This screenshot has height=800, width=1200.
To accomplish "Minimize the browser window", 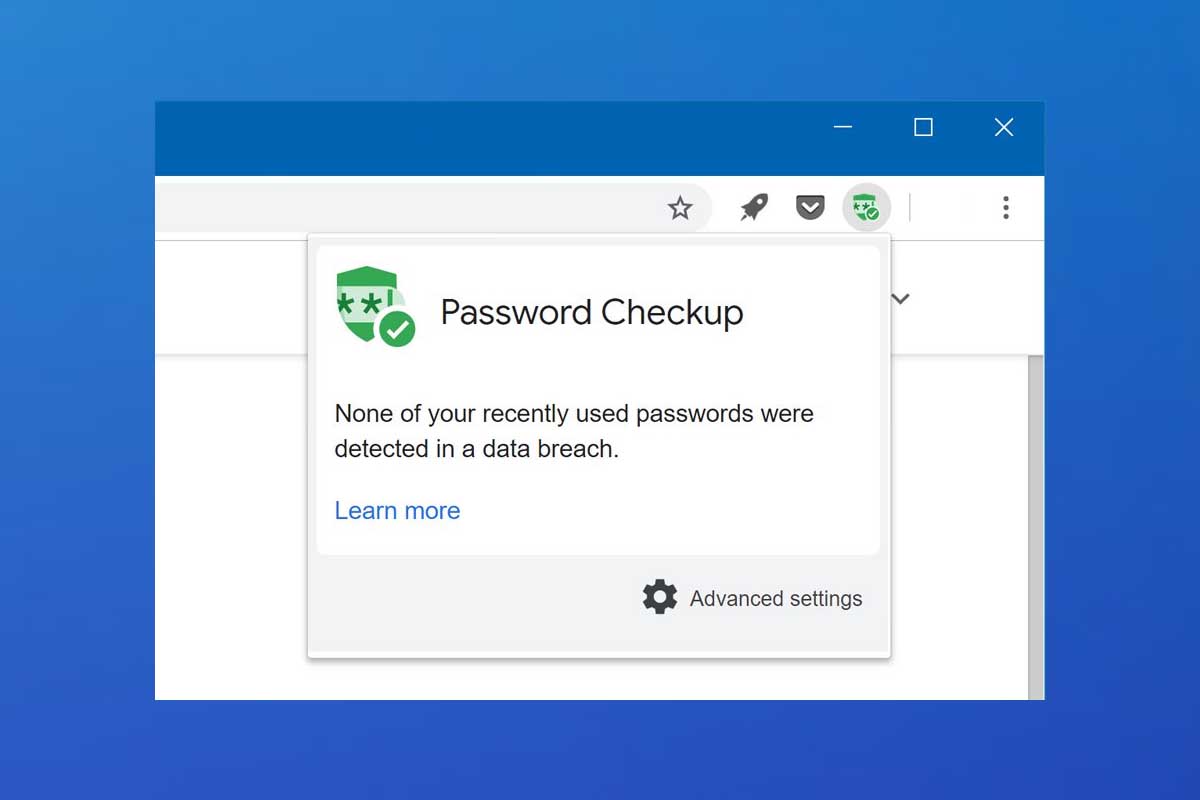I will 843,127.
